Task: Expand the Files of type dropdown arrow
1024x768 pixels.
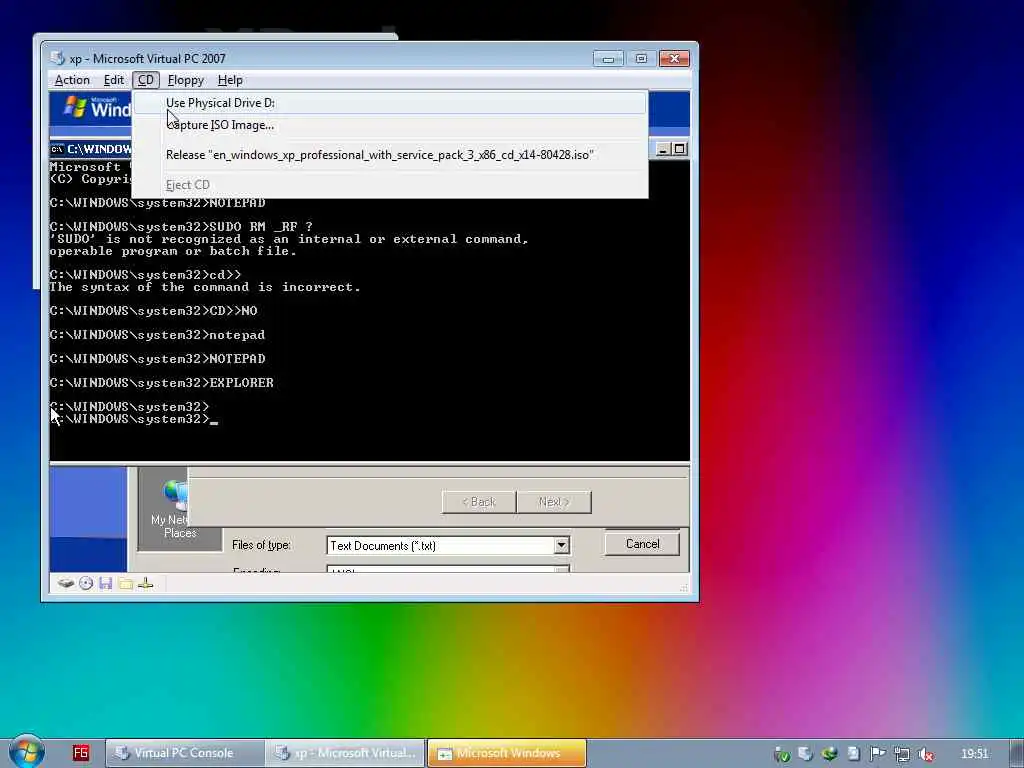Action: click(x=561, y=545)
